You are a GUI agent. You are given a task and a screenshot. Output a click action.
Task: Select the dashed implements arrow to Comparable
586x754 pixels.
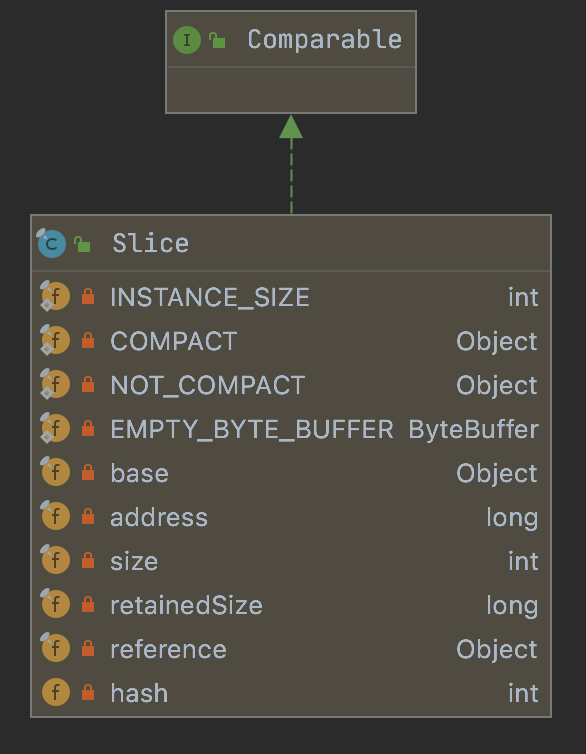291,164
